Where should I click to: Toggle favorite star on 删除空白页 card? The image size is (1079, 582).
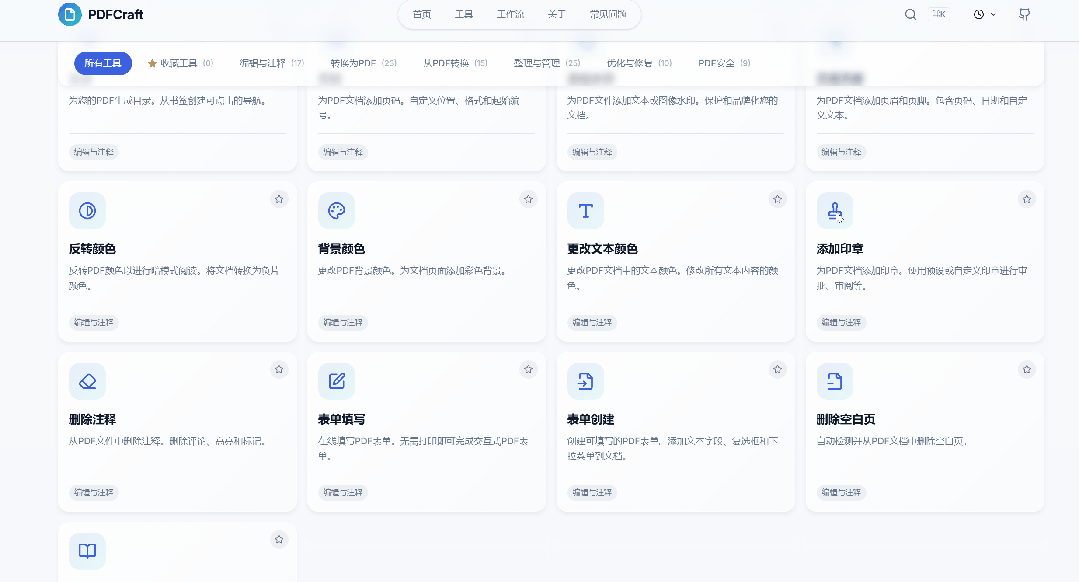[x=1027, y=369]
